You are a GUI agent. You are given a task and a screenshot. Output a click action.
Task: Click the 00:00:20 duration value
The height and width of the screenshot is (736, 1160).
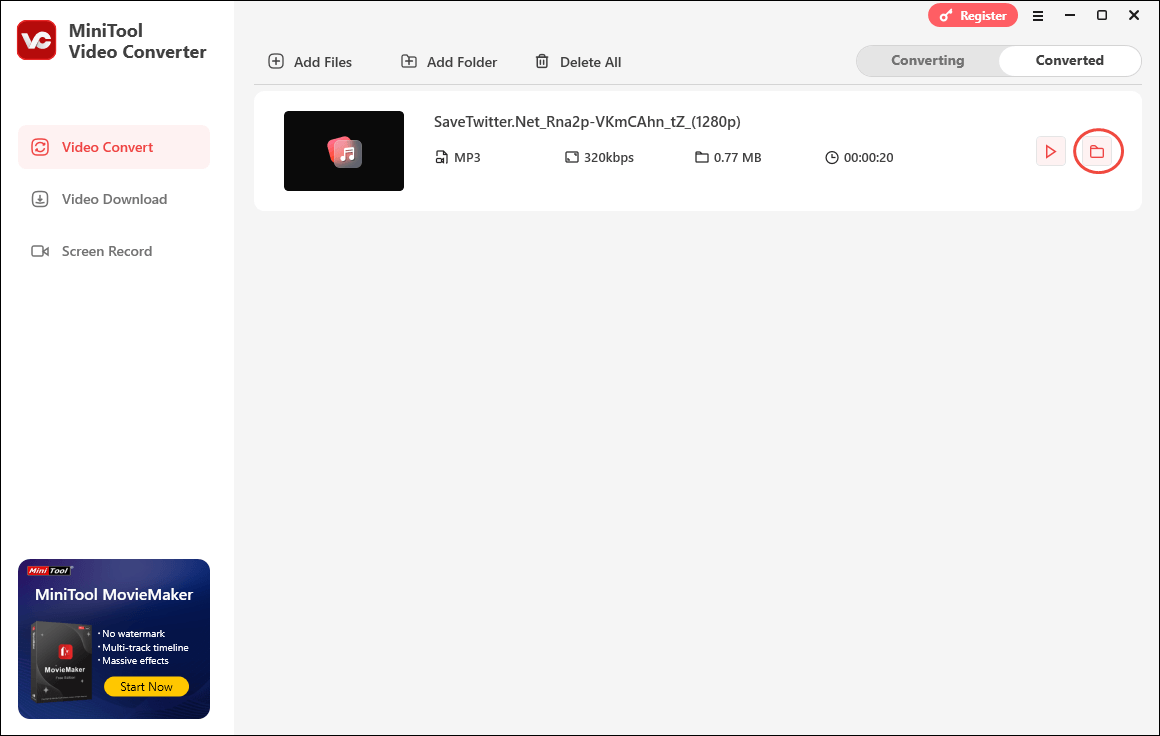pyautogui.click(x=868, y=158)
